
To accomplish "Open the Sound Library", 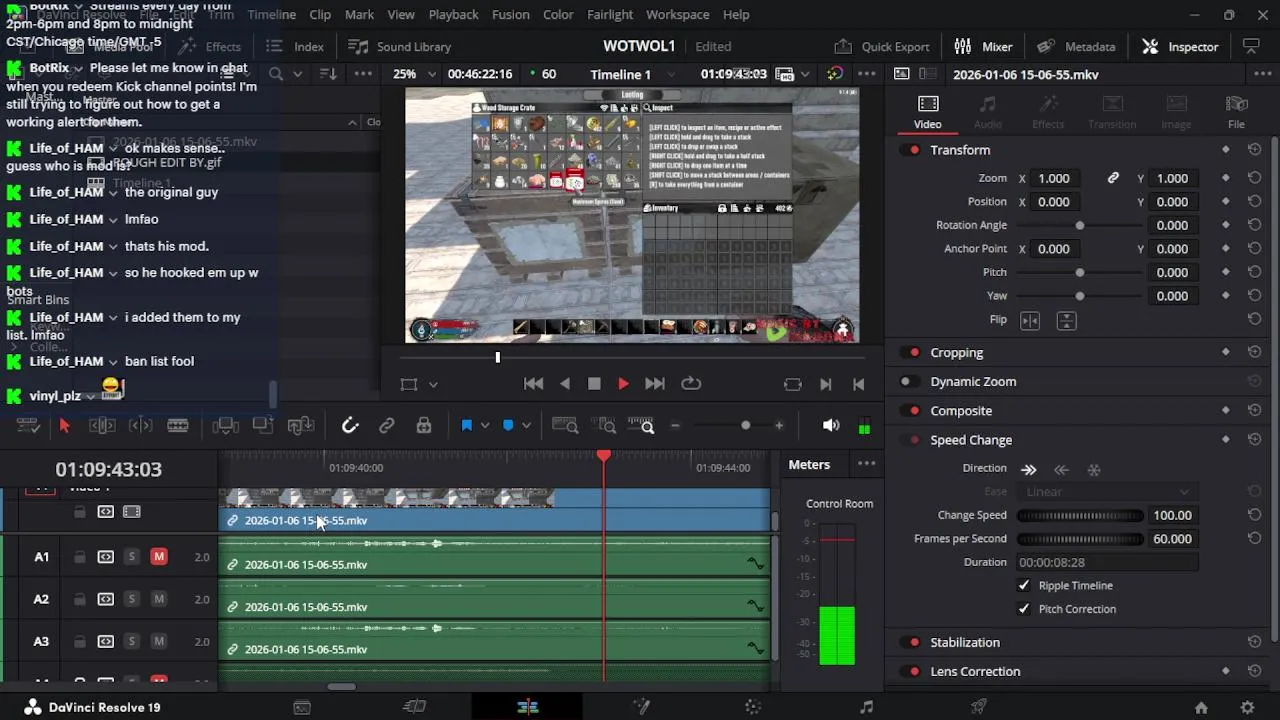I will click(x=400, y=47).
